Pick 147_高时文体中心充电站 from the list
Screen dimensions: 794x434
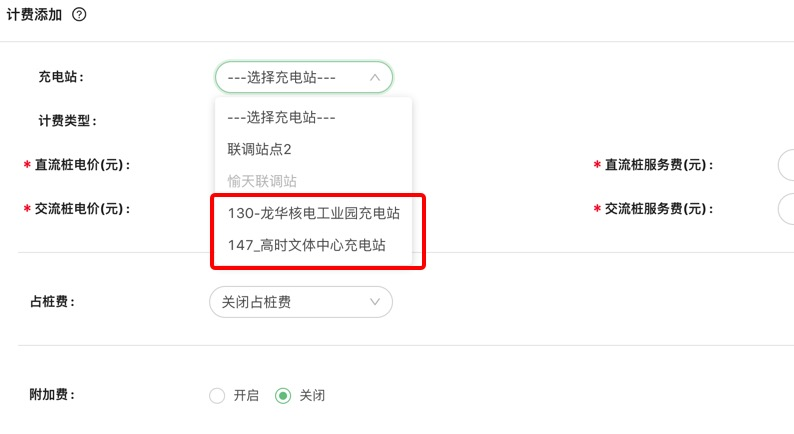point(306,245)
